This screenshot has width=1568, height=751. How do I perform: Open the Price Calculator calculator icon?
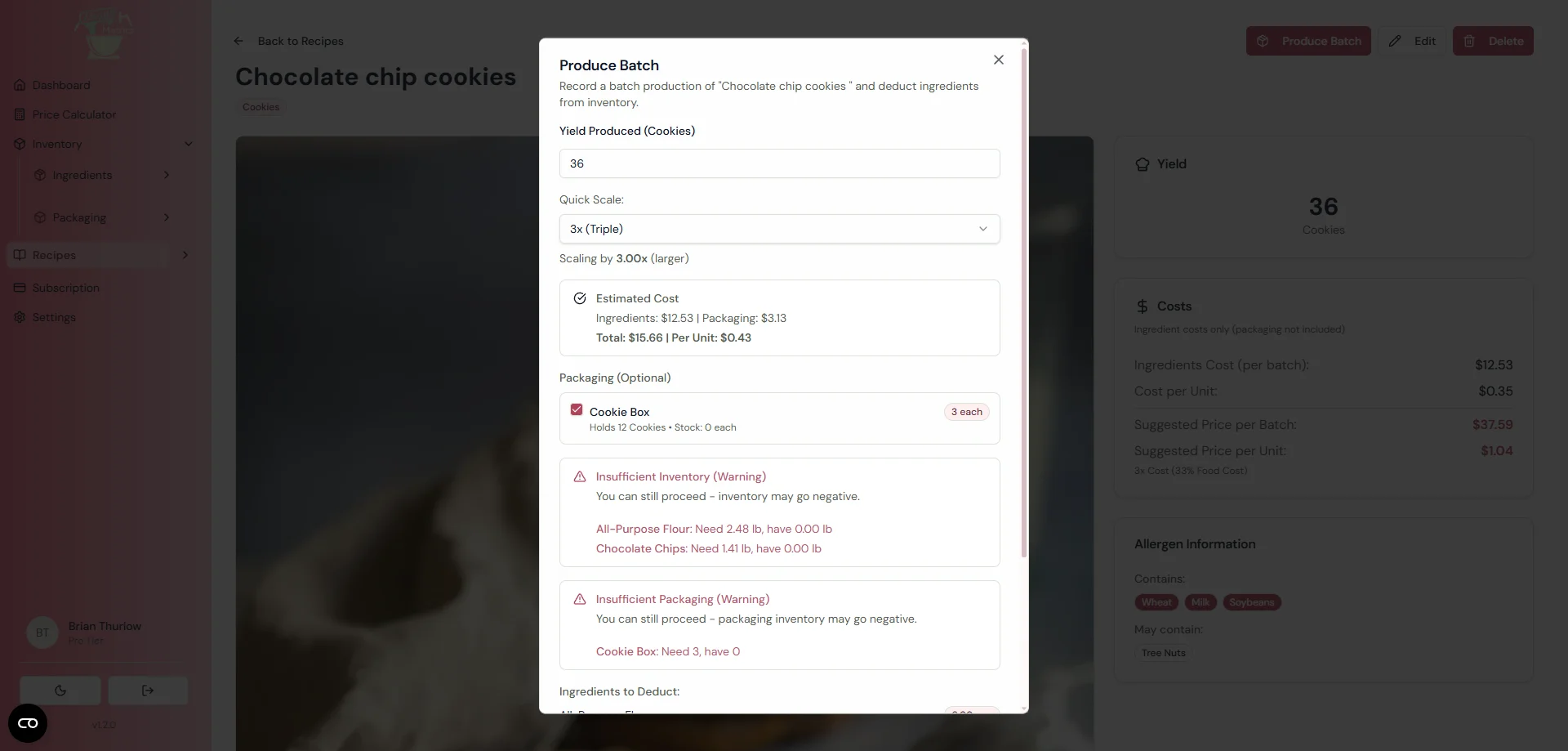pos(19,114)
